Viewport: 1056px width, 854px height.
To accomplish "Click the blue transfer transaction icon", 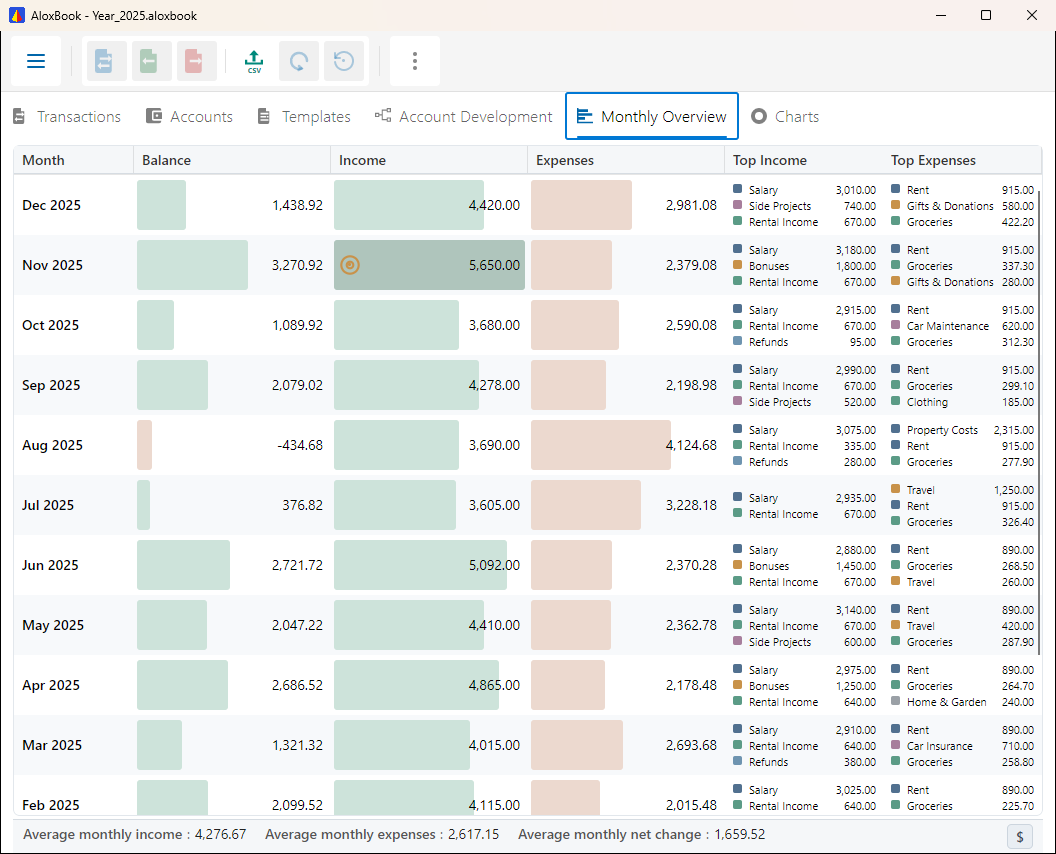I will (x=106, y=61).
